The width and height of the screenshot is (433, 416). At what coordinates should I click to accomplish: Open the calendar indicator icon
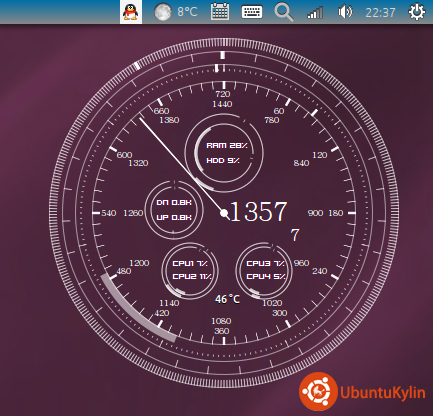click(x=220, y=12)
